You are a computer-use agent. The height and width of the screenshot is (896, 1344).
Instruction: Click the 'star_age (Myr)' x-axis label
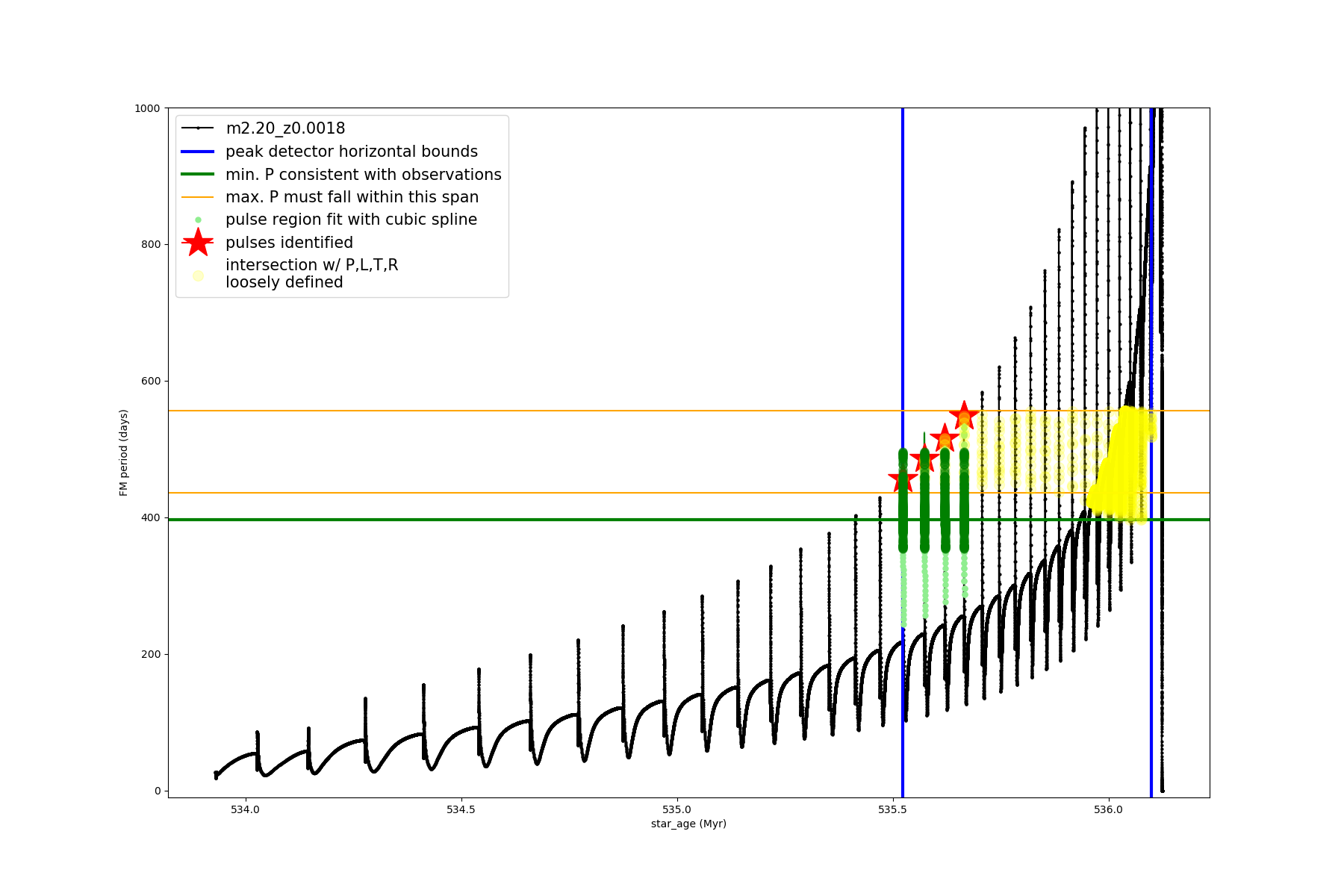(688, 824)
